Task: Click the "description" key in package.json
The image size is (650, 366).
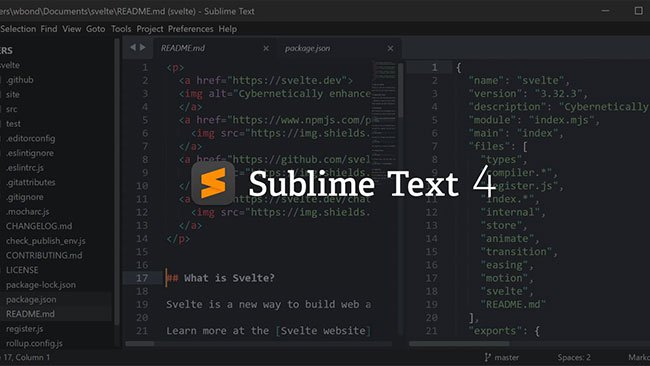Action: [x=507, y=107]
